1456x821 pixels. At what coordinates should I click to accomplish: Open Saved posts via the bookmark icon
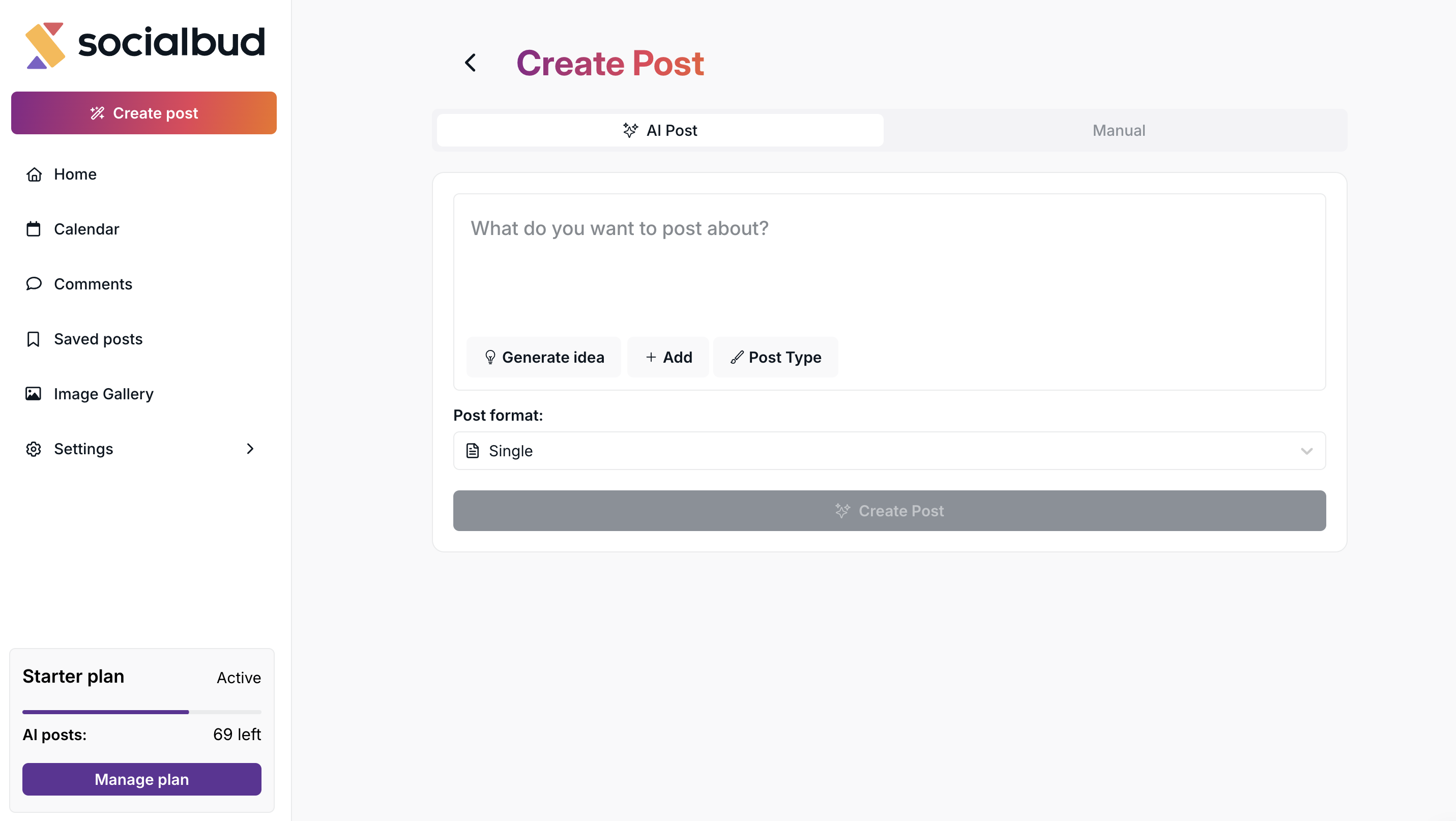34,339
